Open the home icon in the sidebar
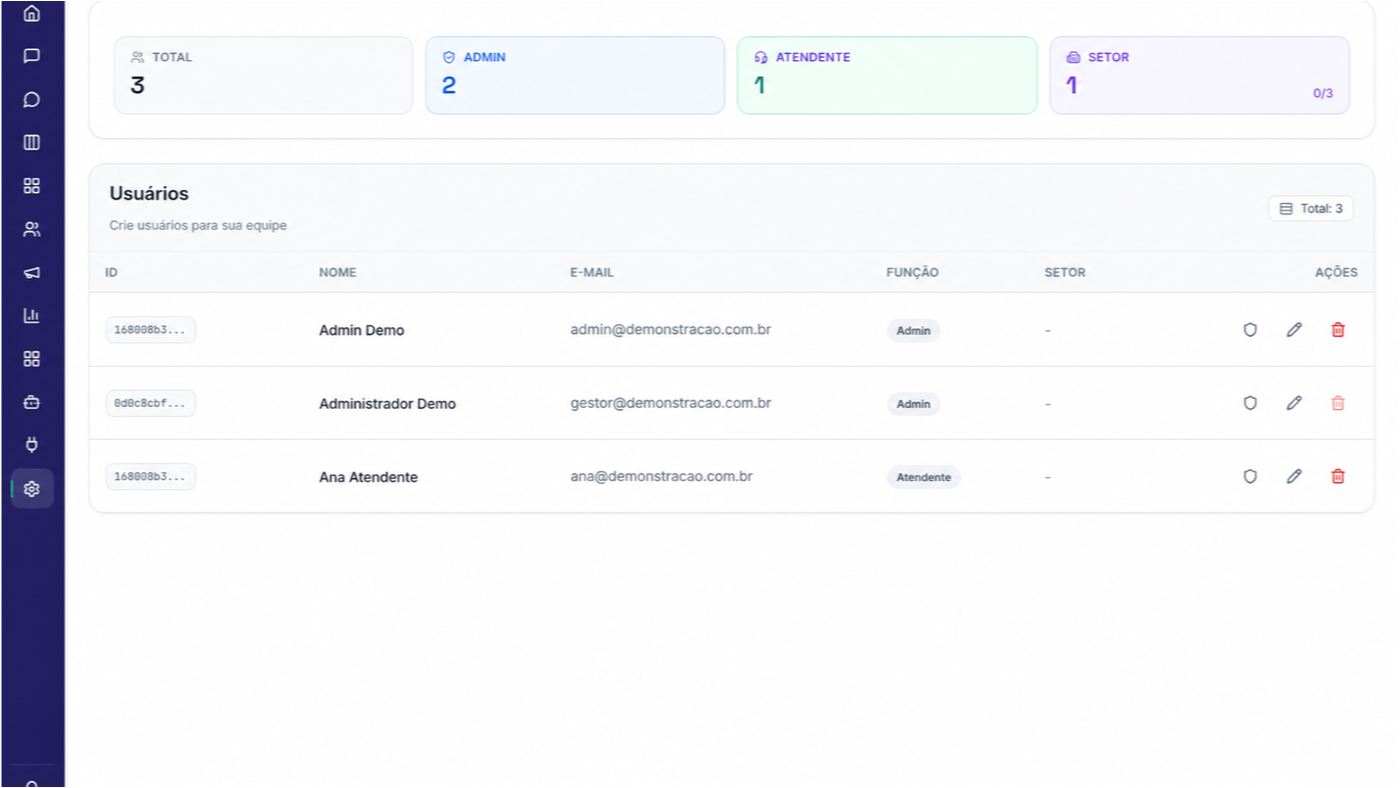Image resolution: width=1400 pixels, height=788 pixels. click(31, 13)
